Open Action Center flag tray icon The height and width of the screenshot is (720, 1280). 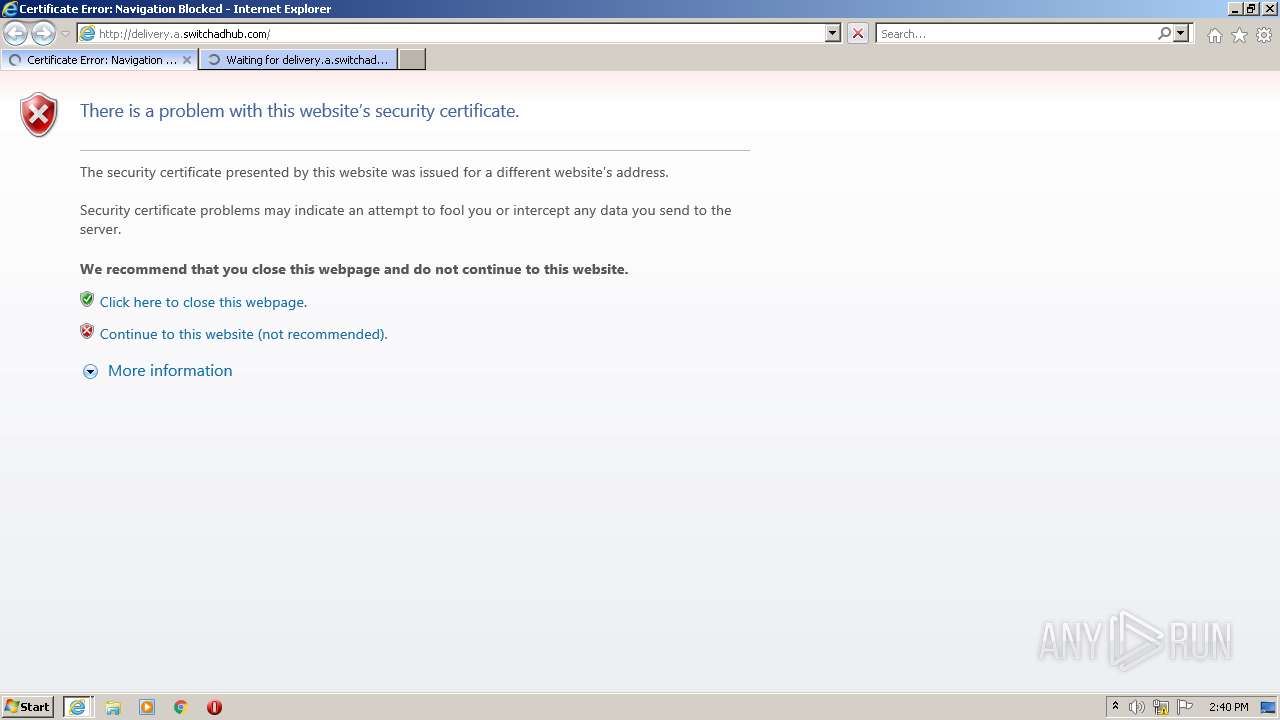(x=1185, y=707)
